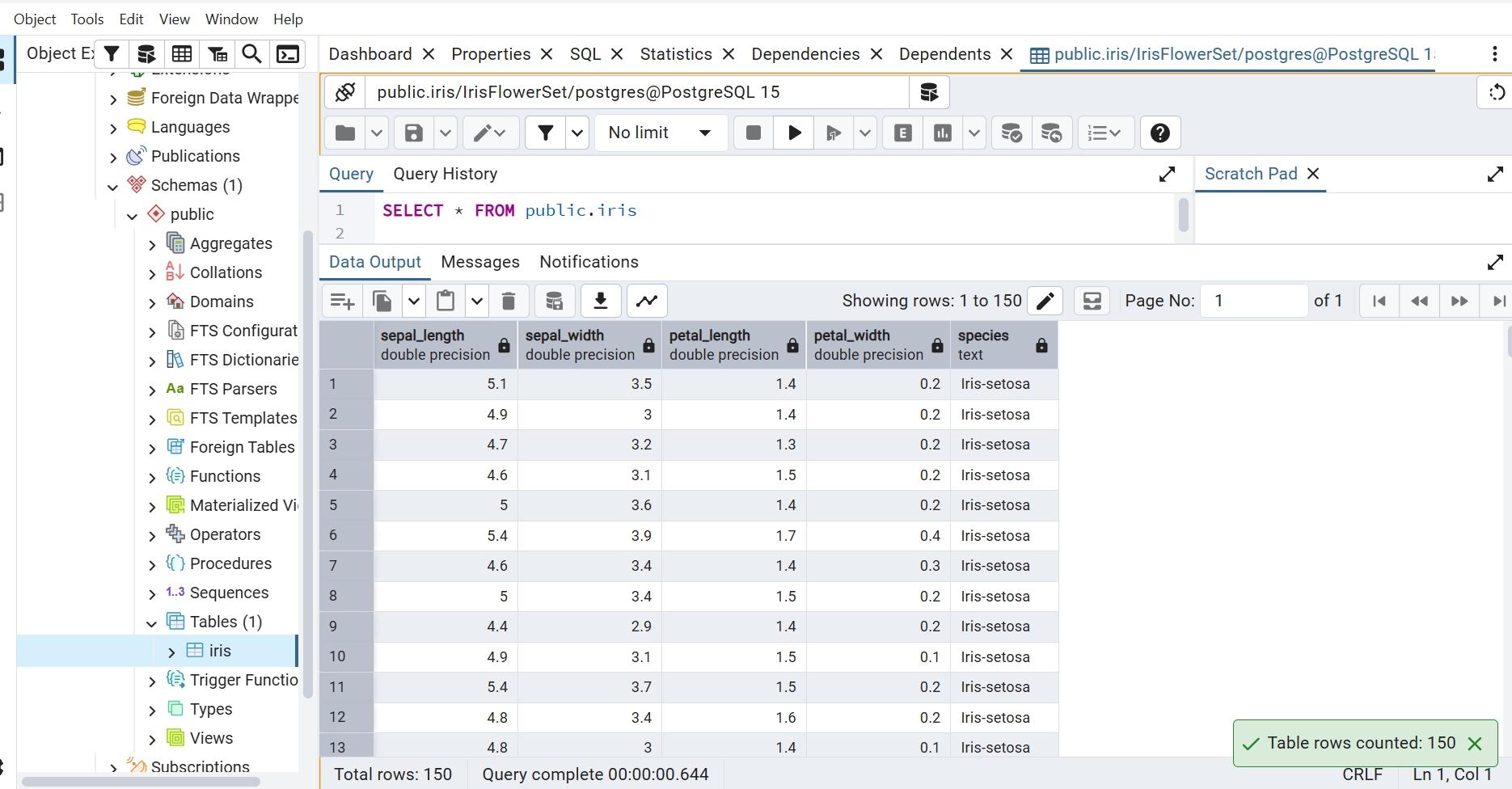1512x789 pixels.
Task: Click the Filter rows funnel icon in query toolbar
Action: [546, 133]
